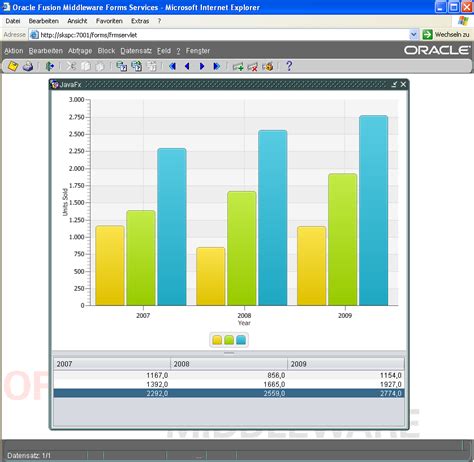This screenshot has height=462, width=474.
Task: Open the Fenster menu
Action: [198, 51]
